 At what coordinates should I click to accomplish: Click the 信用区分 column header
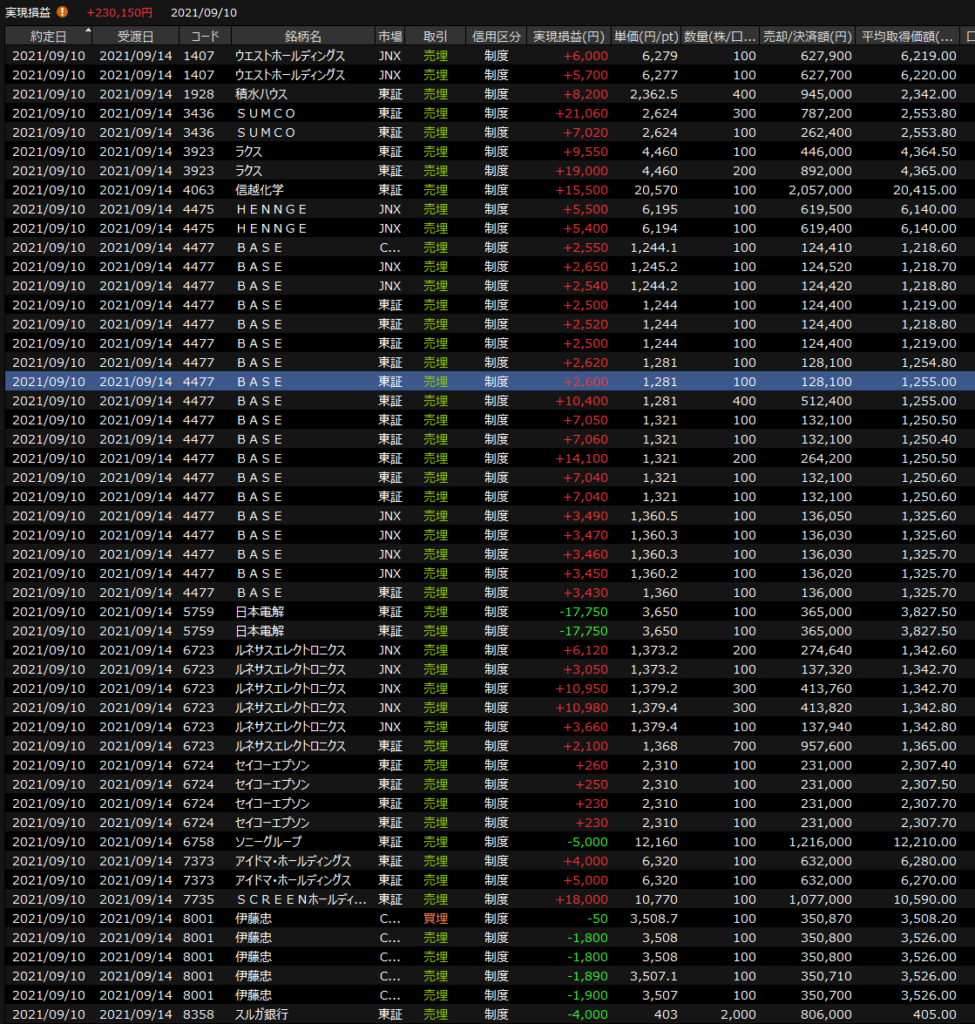pos(496,36)
